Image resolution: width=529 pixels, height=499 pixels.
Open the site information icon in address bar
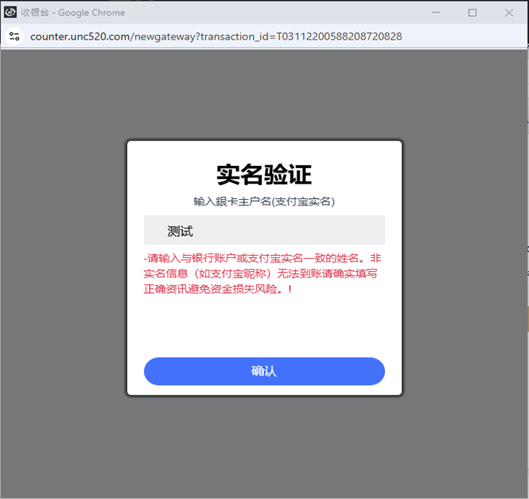(x=14, y=36)
